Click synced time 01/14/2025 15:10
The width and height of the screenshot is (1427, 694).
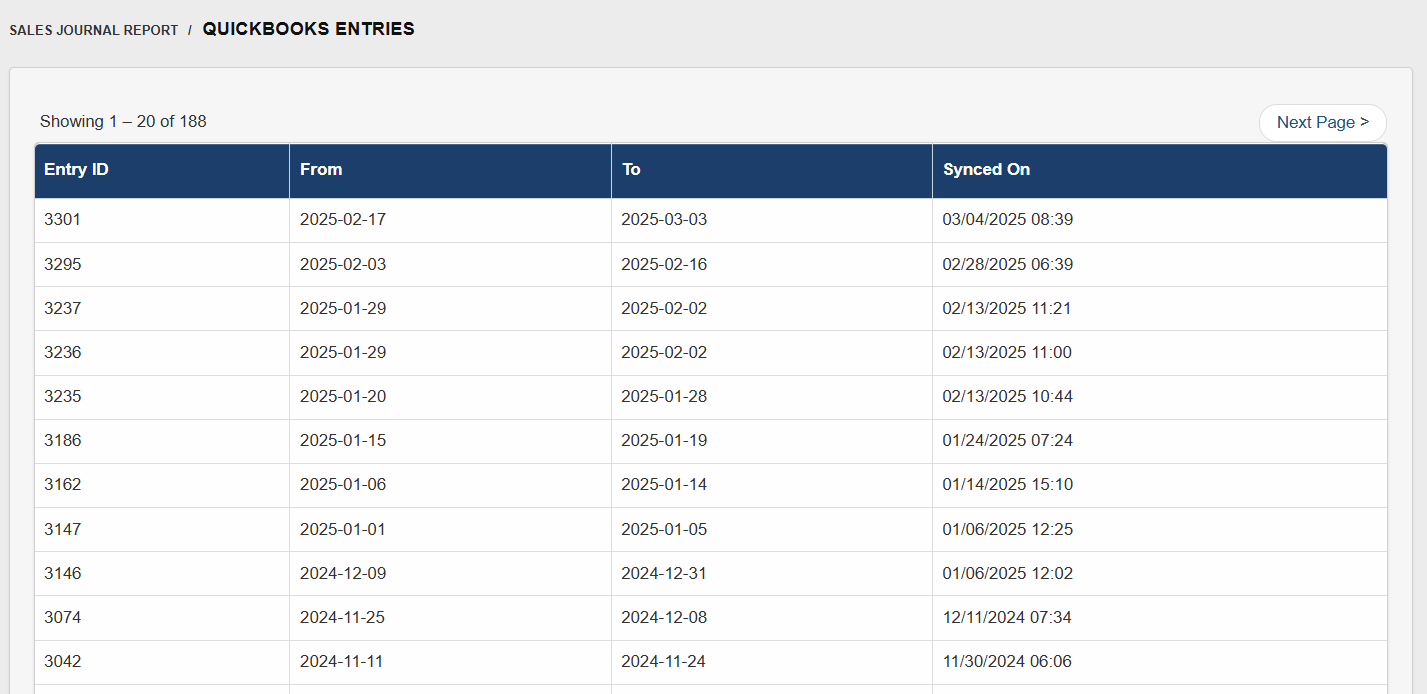click(1008, 484)
